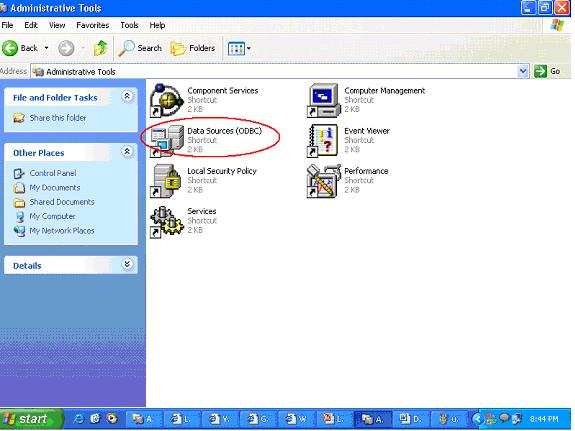Click the Outlook Express Quick Launch icon

(95, 419)
